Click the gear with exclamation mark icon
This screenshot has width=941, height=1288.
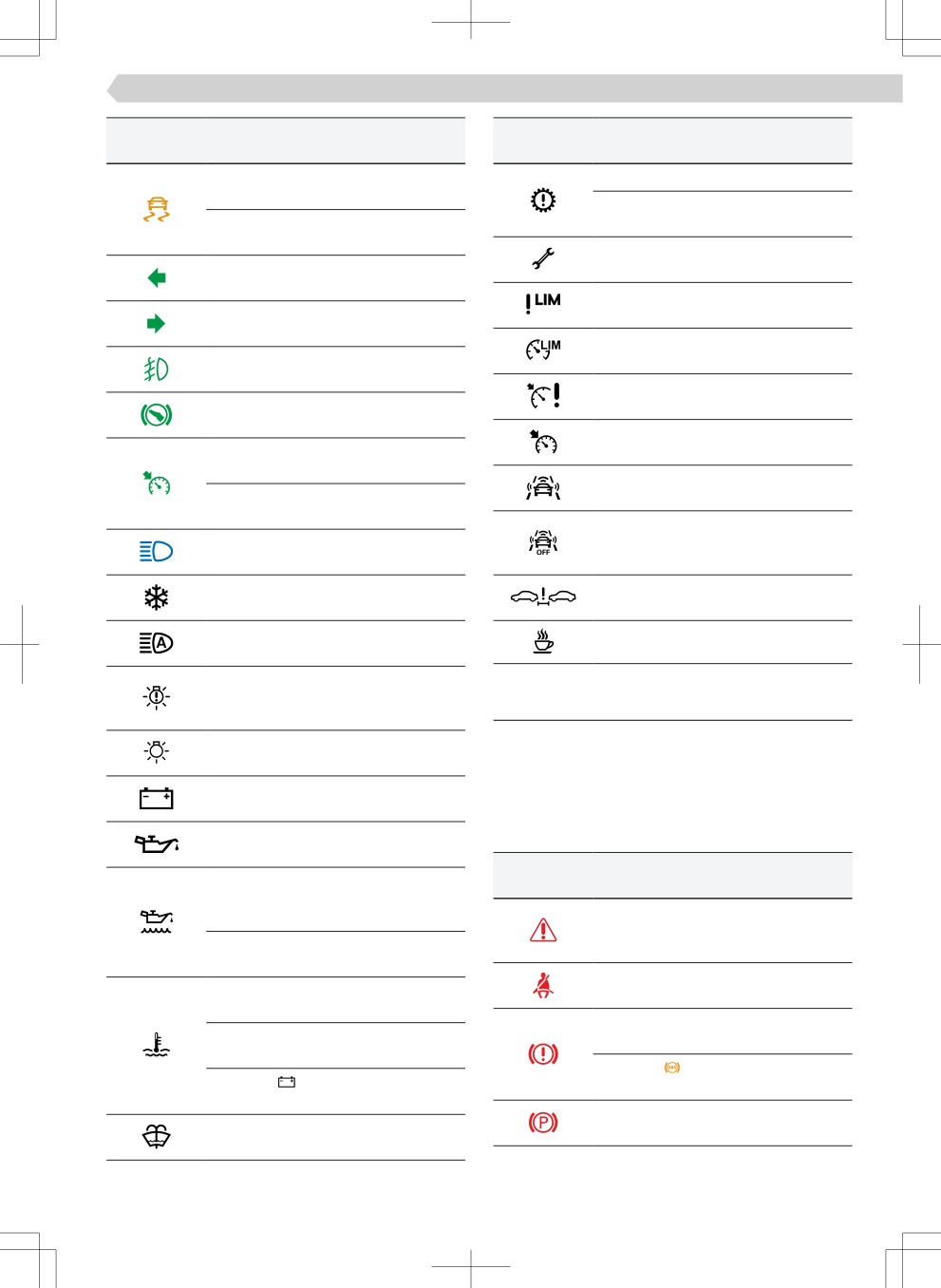click(x=543, y=199)
